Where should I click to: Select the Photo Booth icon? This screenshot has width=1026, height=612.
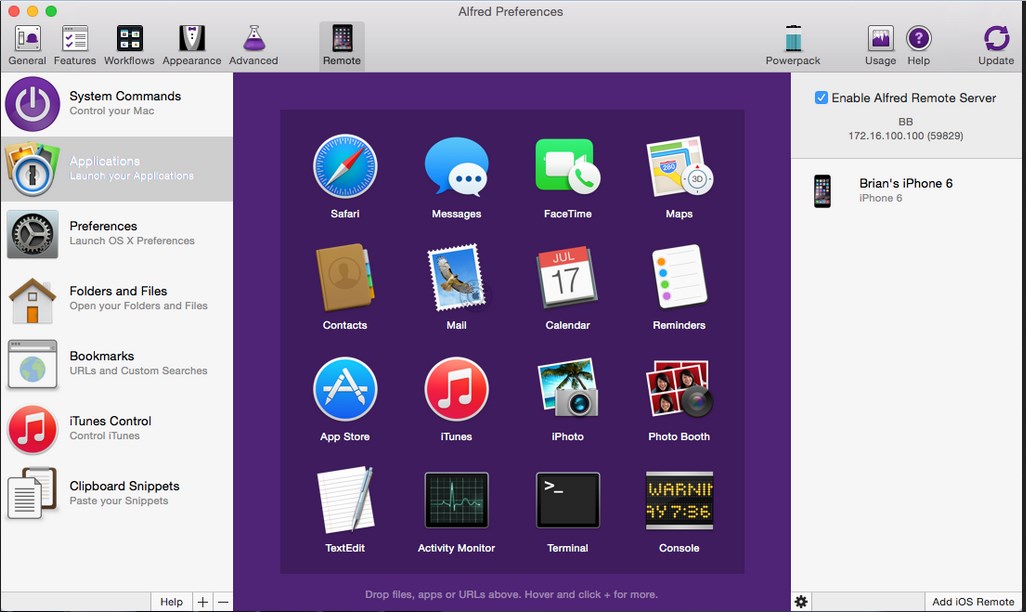coord(679,390)
